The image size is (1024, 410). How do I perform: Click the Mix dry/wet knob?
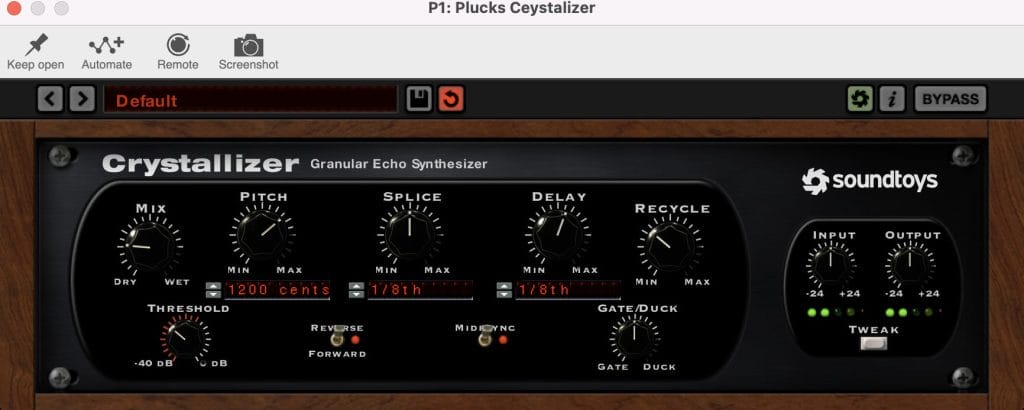point(150,245)
